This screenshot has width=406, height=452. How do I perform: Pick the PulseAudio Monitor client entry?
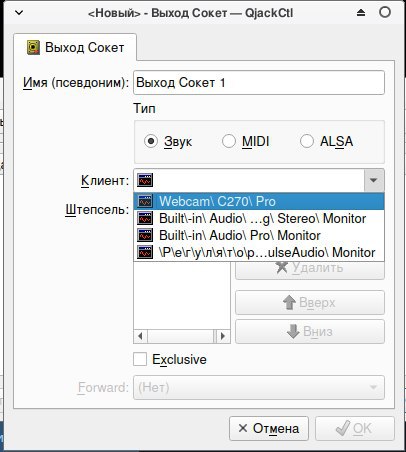coord(259,252)
